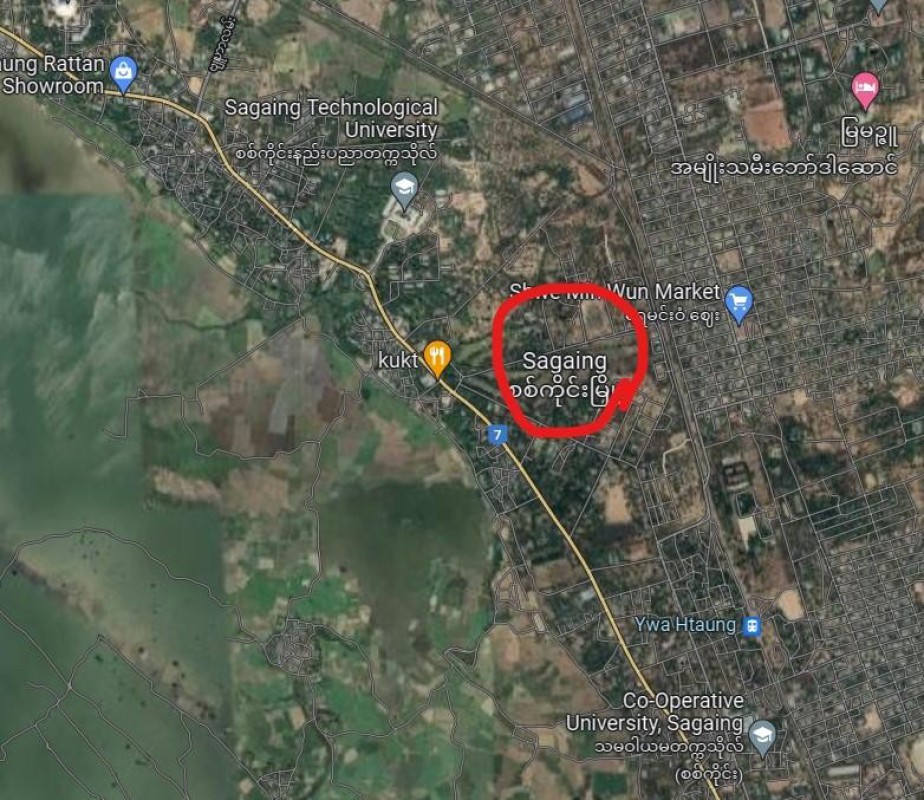Select the Sagaing Technological University graduation cap pin
Image resolution: width=924 pixels, height=800 pixels.
(x=404, y=190)
